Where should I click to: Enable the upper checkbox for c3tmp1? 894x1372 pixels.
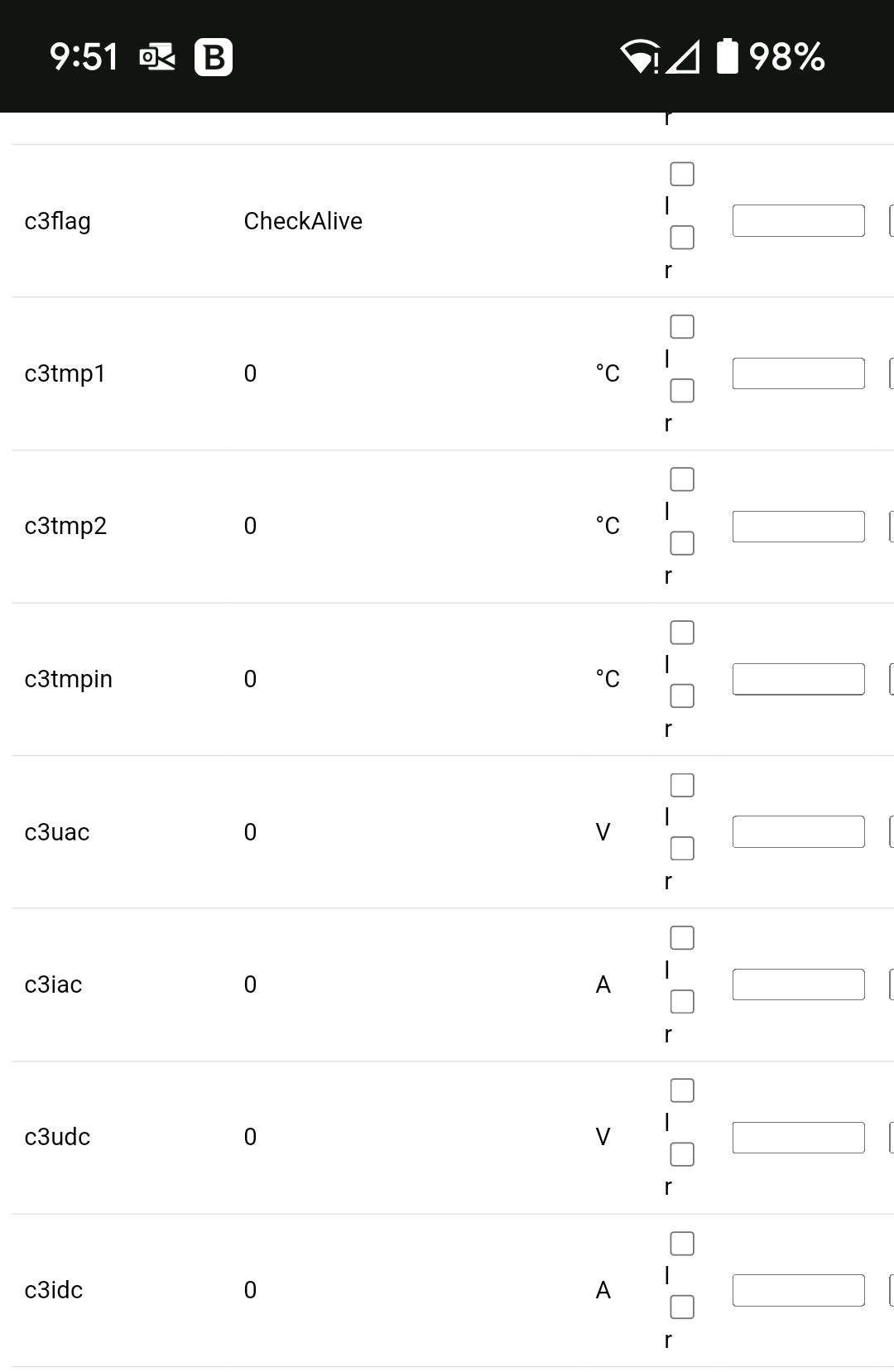click(x=682, y=327)
